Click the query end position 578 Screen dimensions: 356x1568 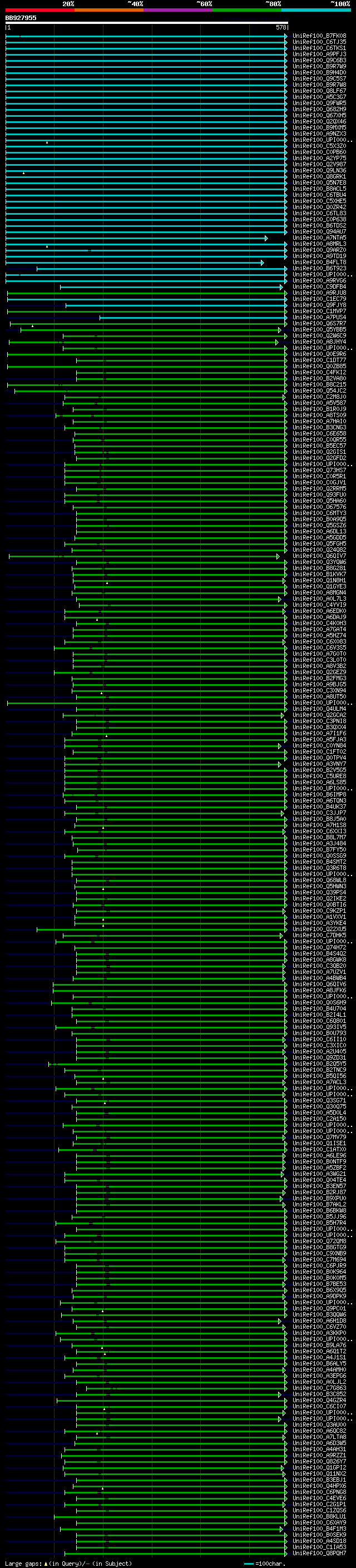[281, 27]
